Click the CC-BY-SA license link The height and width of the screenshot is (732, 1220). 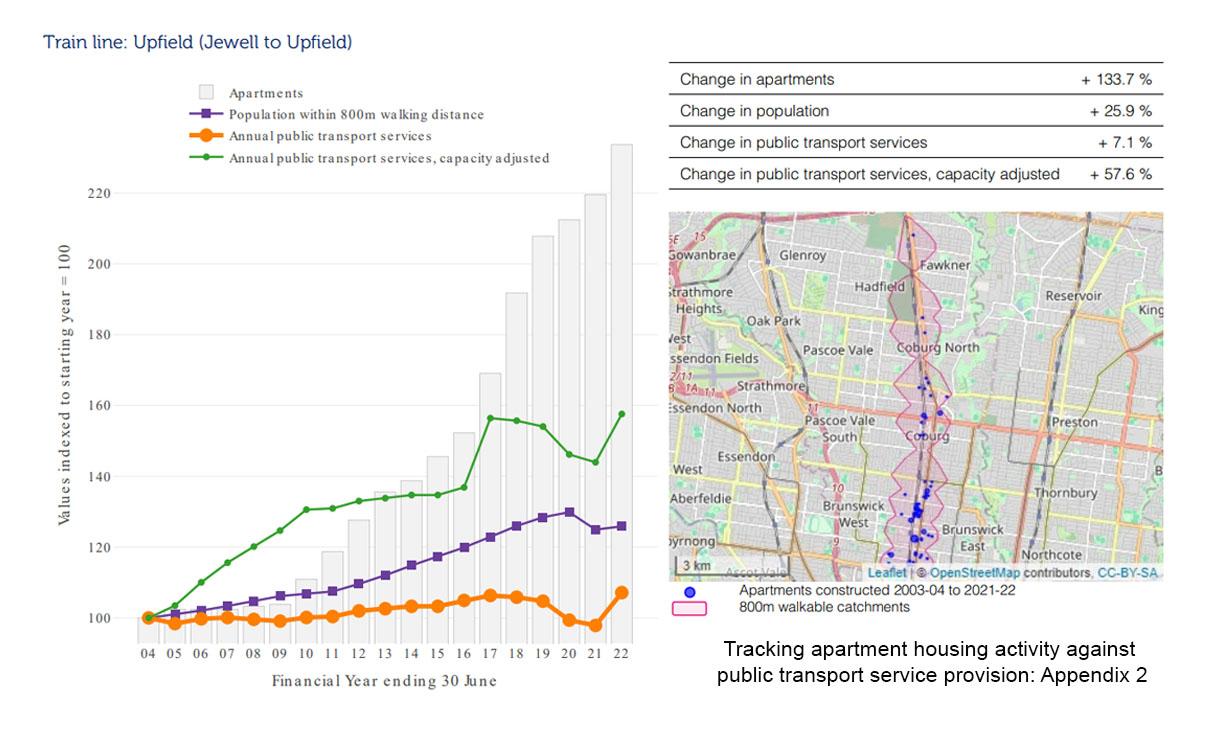(1129, 573)
